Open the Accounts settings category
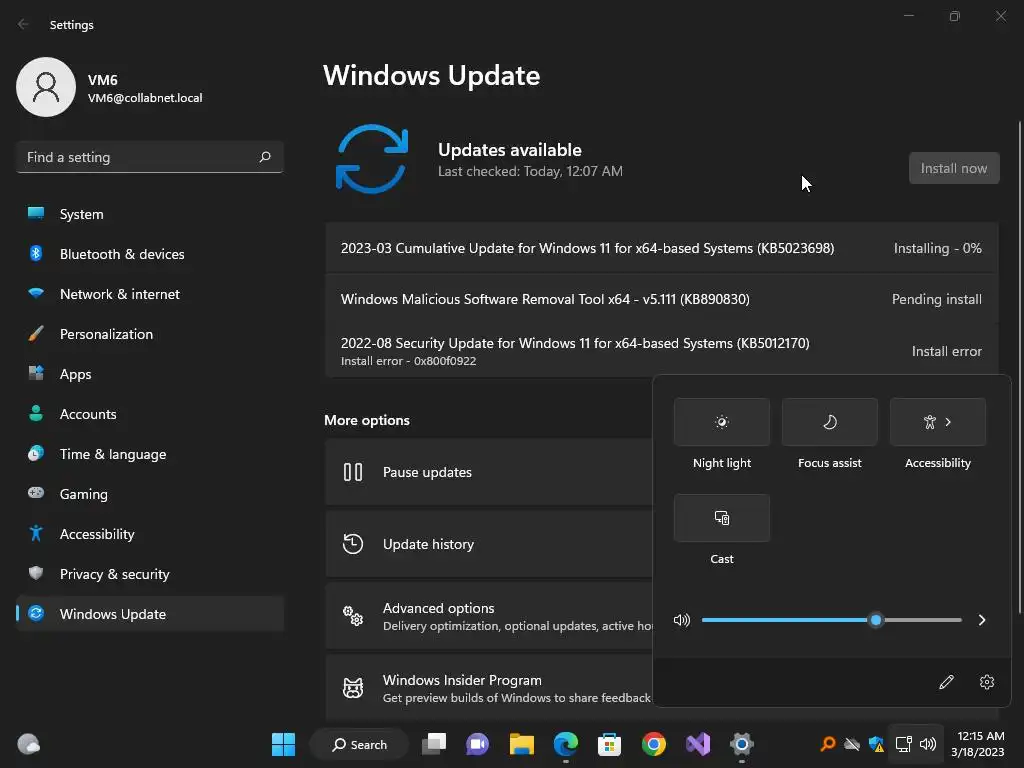 (x=150, y=414)
